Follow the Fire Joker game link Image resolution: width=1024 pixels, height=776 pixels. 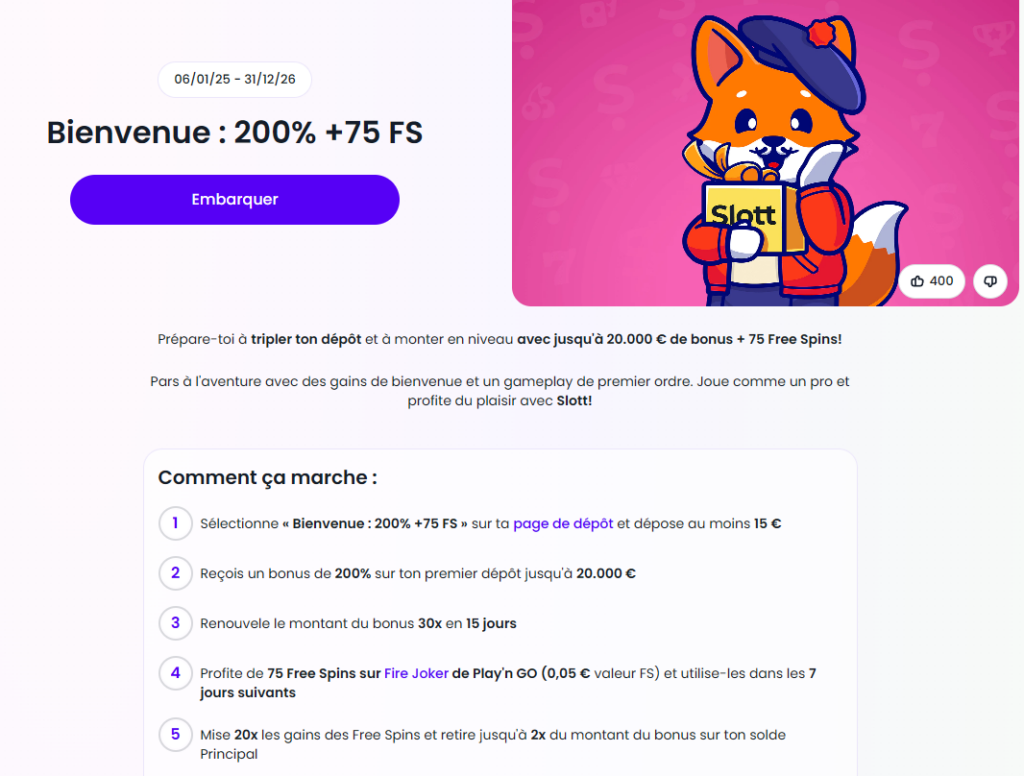pyautogui.click(x=416, y=674)
